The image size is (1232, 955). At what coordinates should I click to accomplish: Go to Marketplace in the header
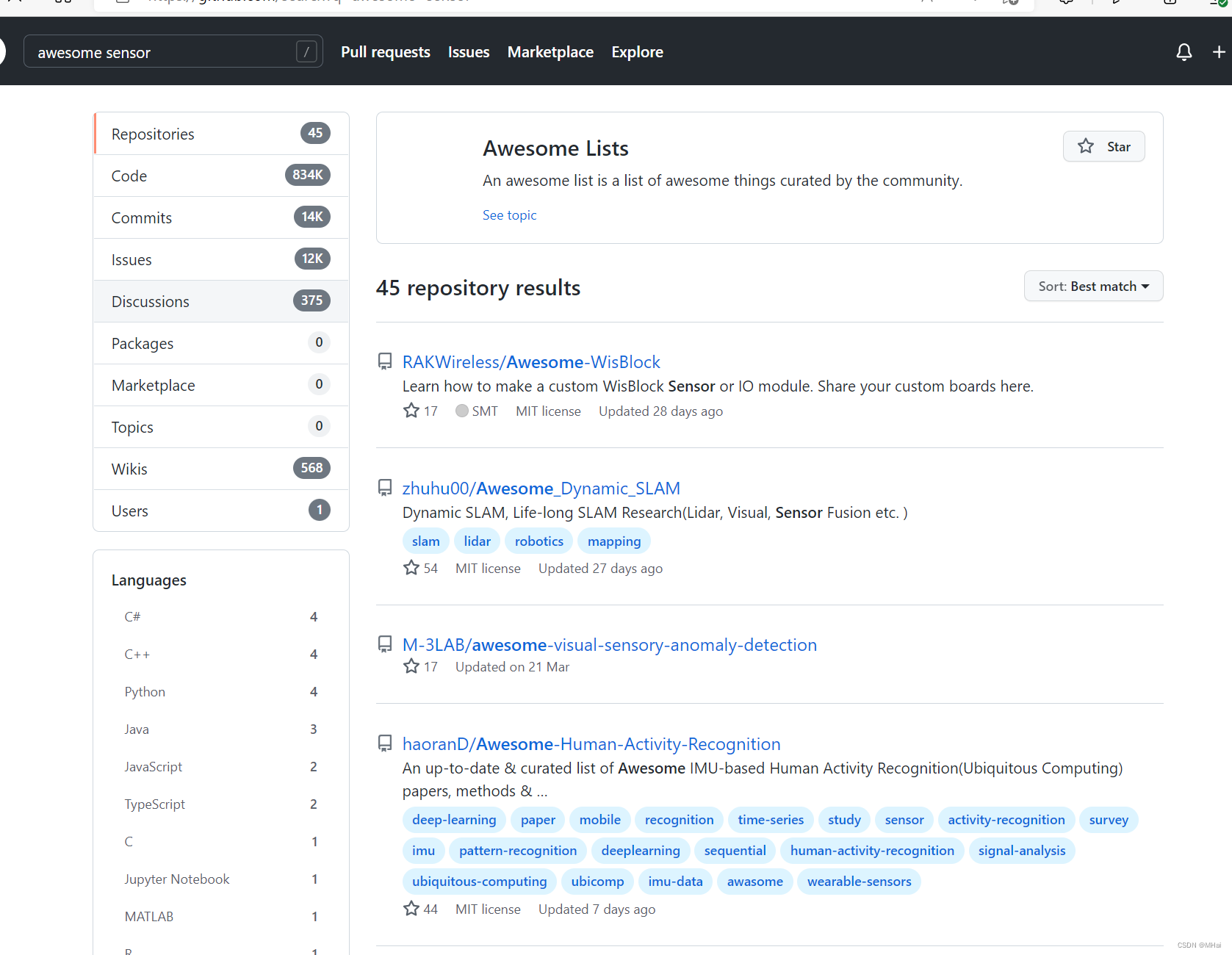[x=550, y=52]
